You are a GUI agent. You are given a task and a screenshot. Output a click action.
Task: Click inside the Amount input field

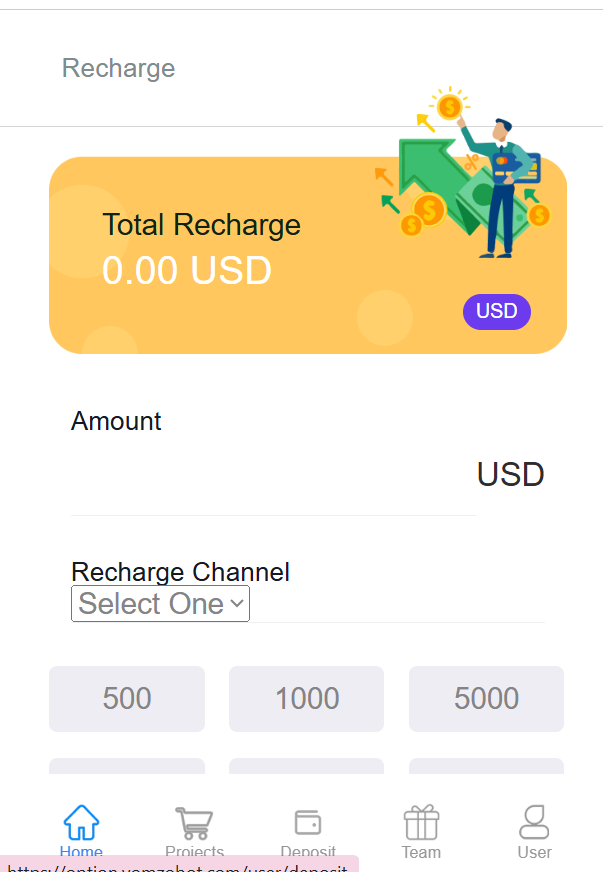coord(272,475)
